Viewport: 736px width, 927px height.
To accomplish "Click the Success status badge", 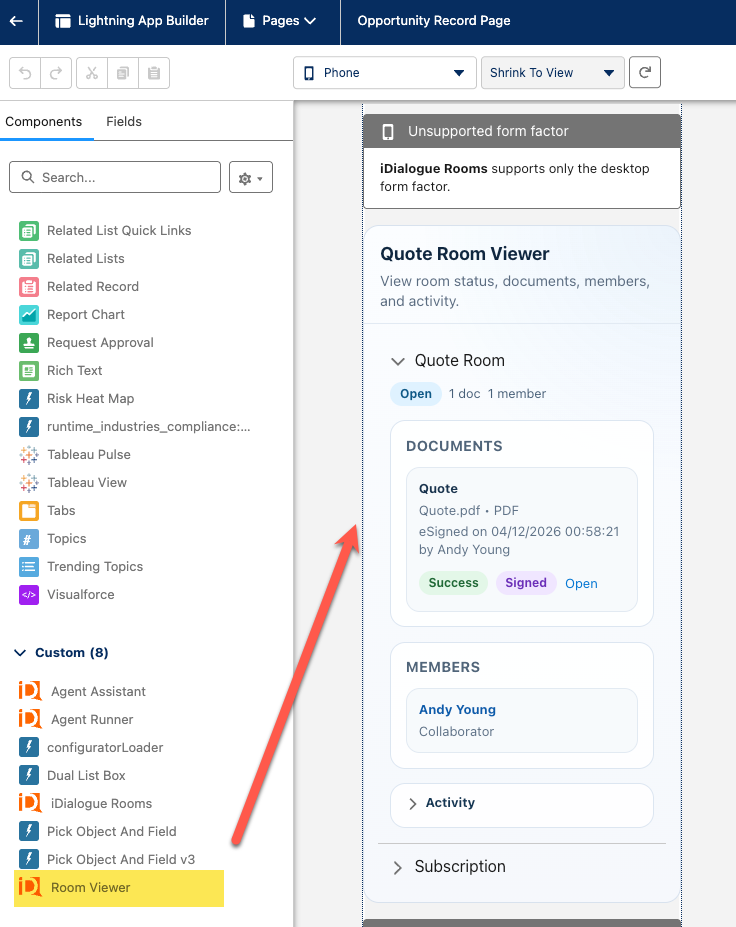I will click(x=453, y=583).
